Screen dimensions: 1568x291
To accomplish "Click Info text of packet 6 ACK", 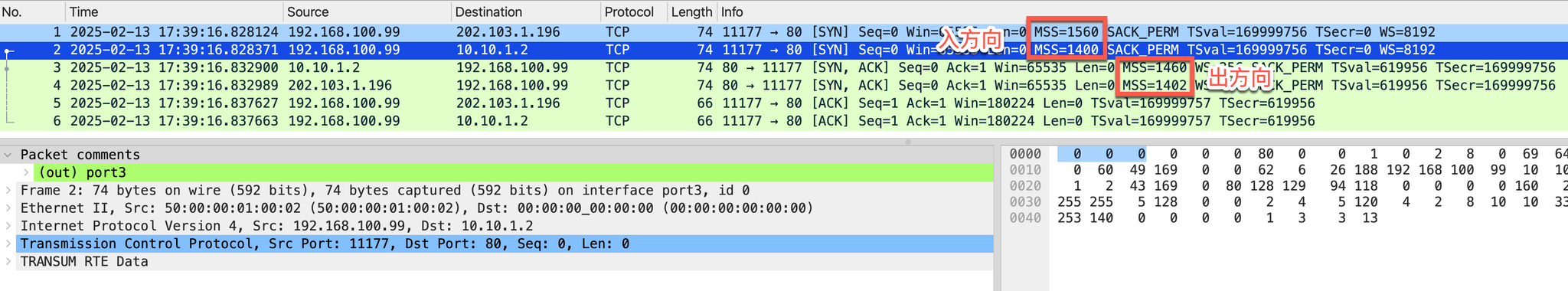I will (x=1018, y=121).
